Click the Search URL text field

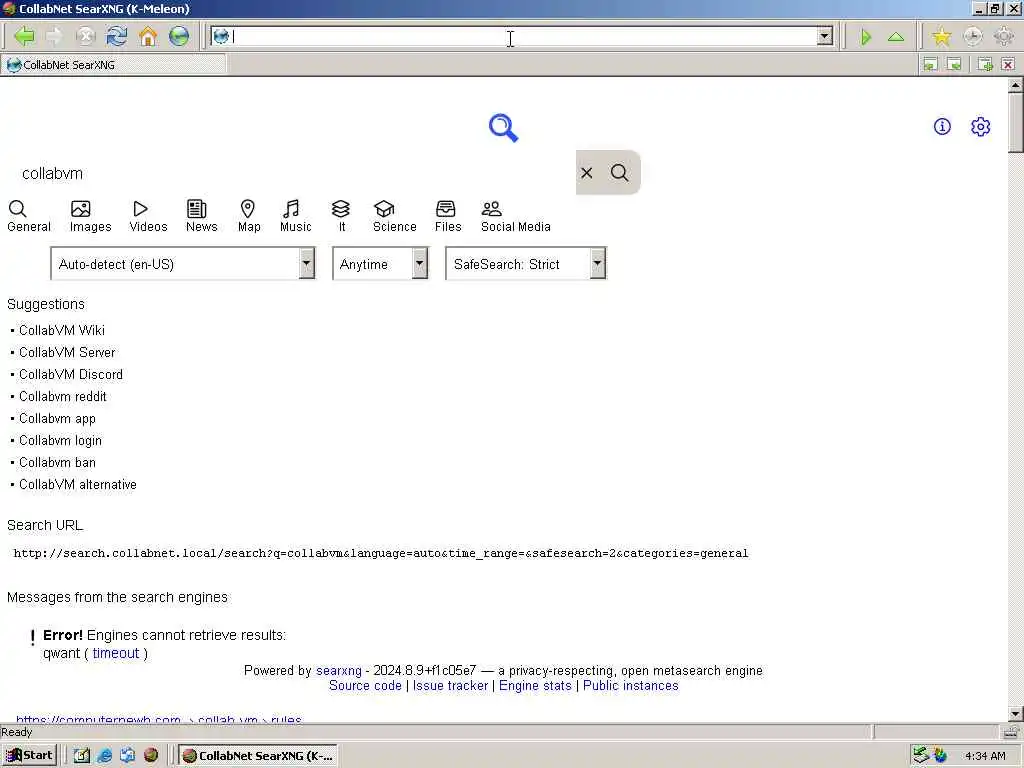pyautogui.click(x=381, y=553)
